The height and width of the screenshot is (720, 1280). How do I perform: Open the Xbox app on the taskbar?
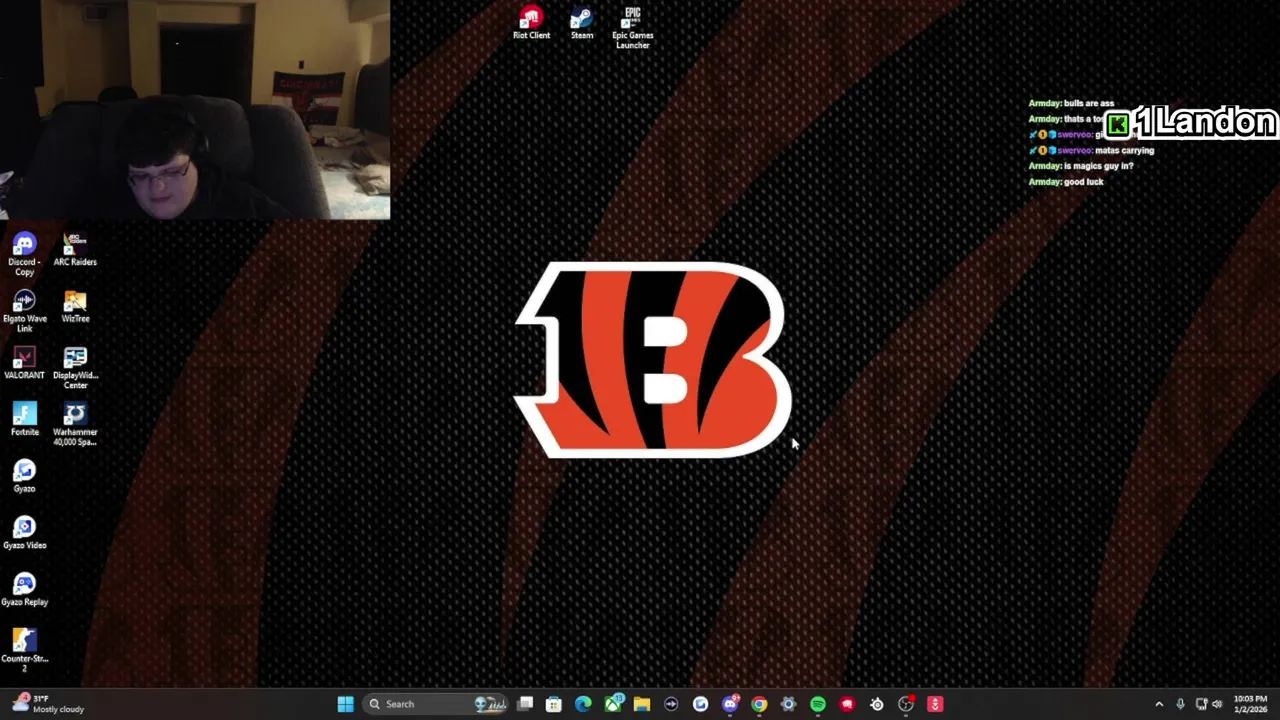click(612, 704)
